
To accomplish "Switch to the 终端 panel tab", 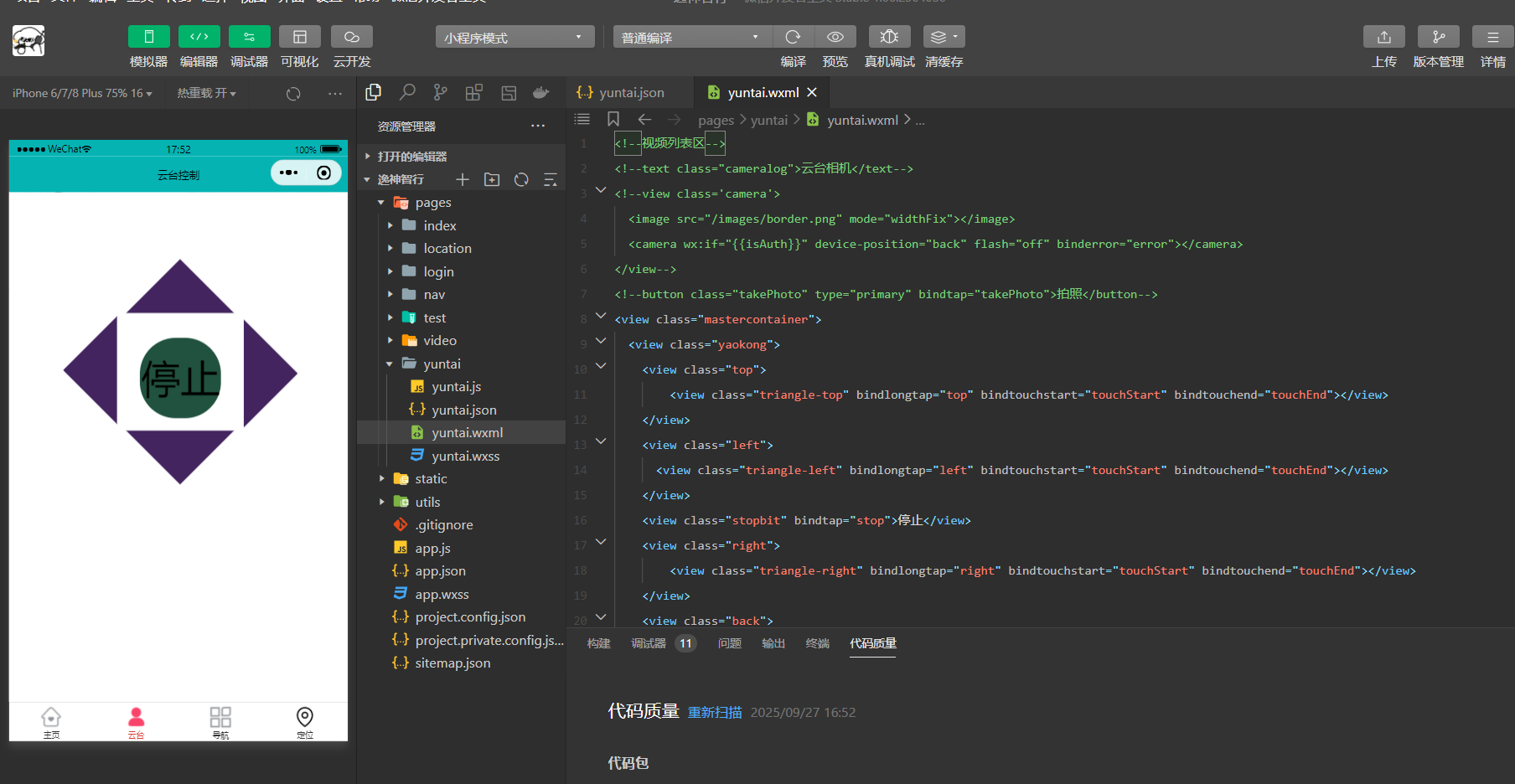I will point(818,643).
